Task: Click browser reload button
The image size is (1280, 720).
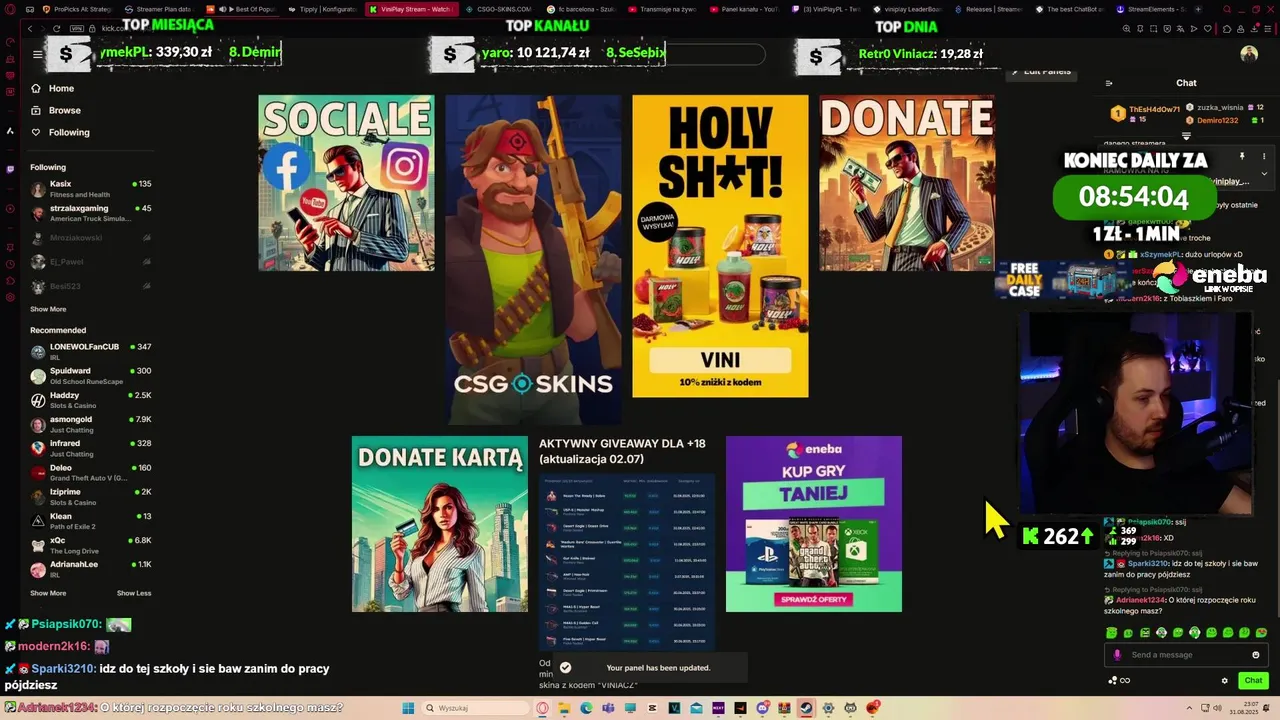Action: (57, 28)
